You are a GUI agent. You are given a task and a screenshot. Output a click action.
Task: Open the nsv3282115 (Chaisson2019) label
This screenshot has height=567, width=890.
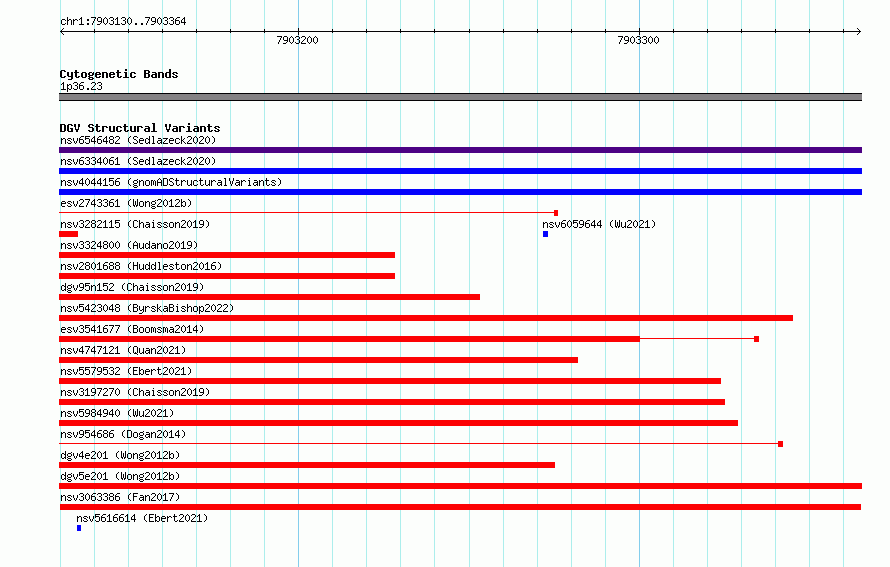(135, 224)
